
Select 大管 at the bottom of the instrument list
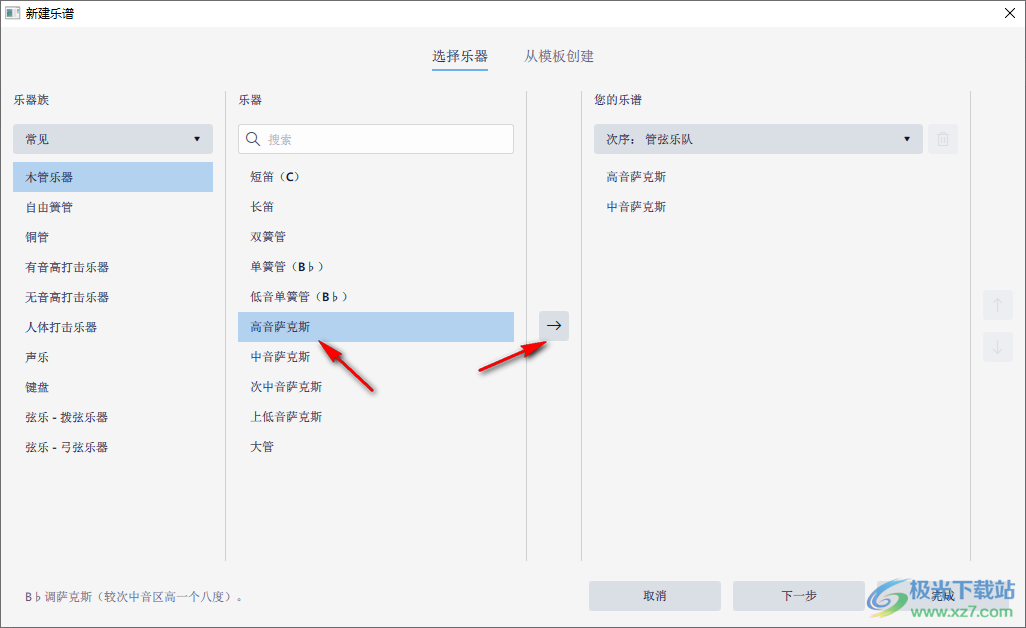(x=262, y=446)
